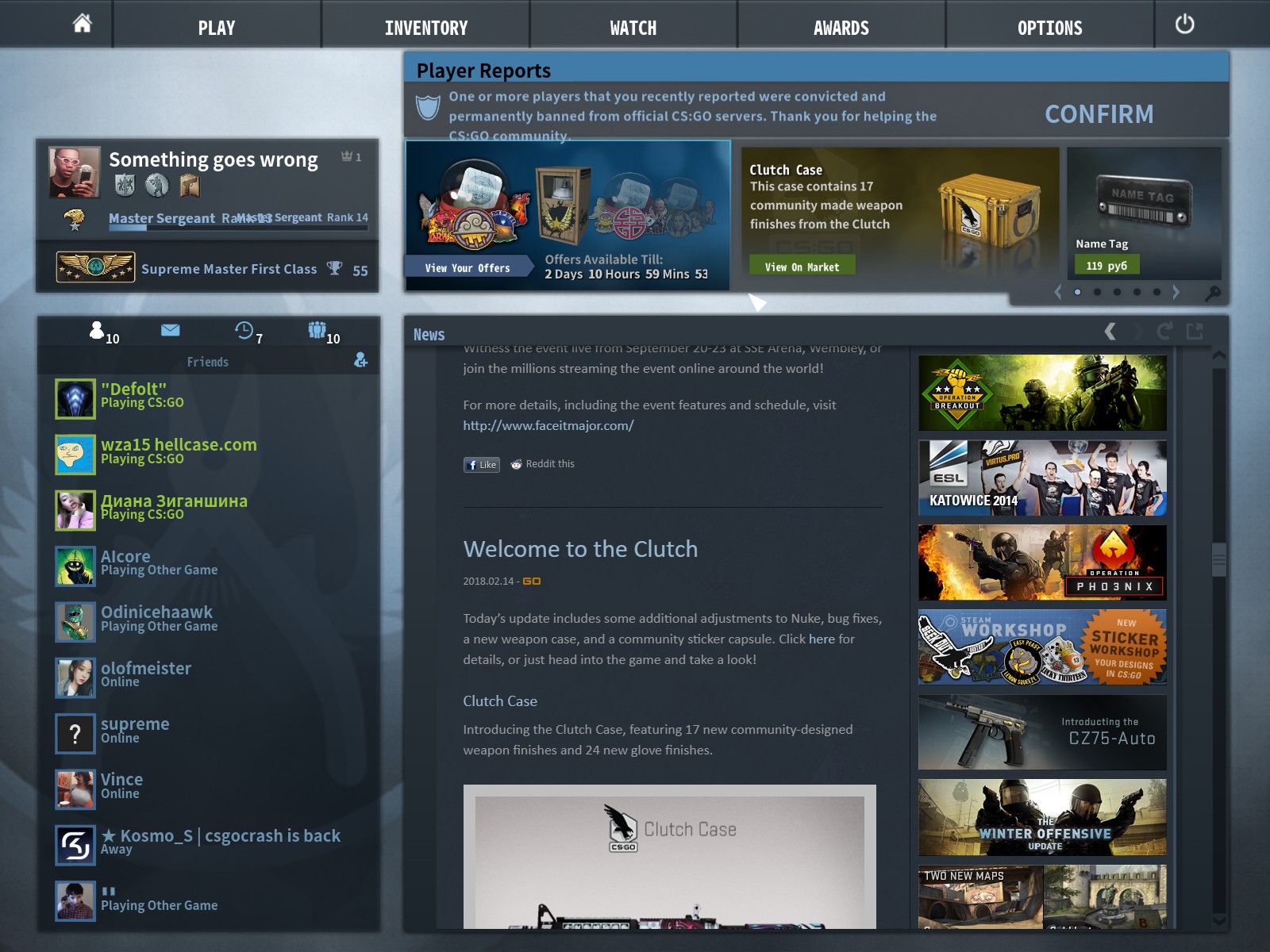Open the AWARDS menu
The width and height of the screenshot is (1270, 952).
(841, 28)
